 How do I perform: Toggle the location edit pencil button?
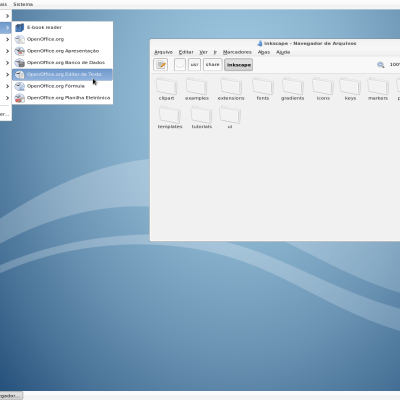pyautogui.click(x=161, y=65)
